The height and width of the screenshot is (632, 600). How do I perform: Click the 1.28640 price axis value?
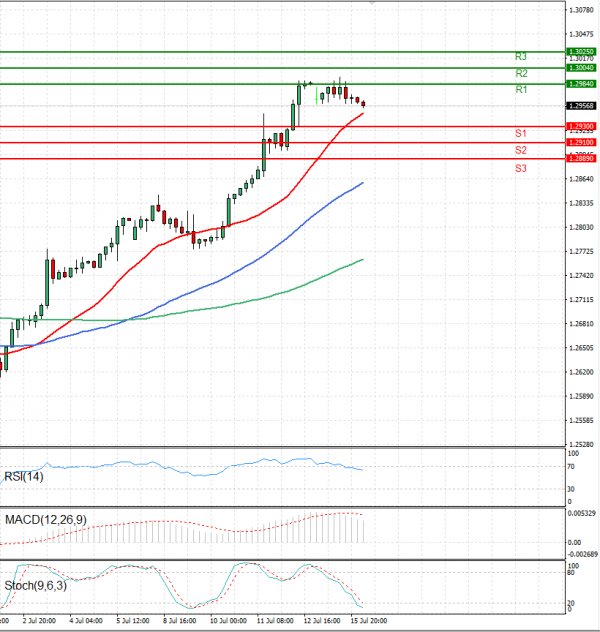(x=581, y=179)
